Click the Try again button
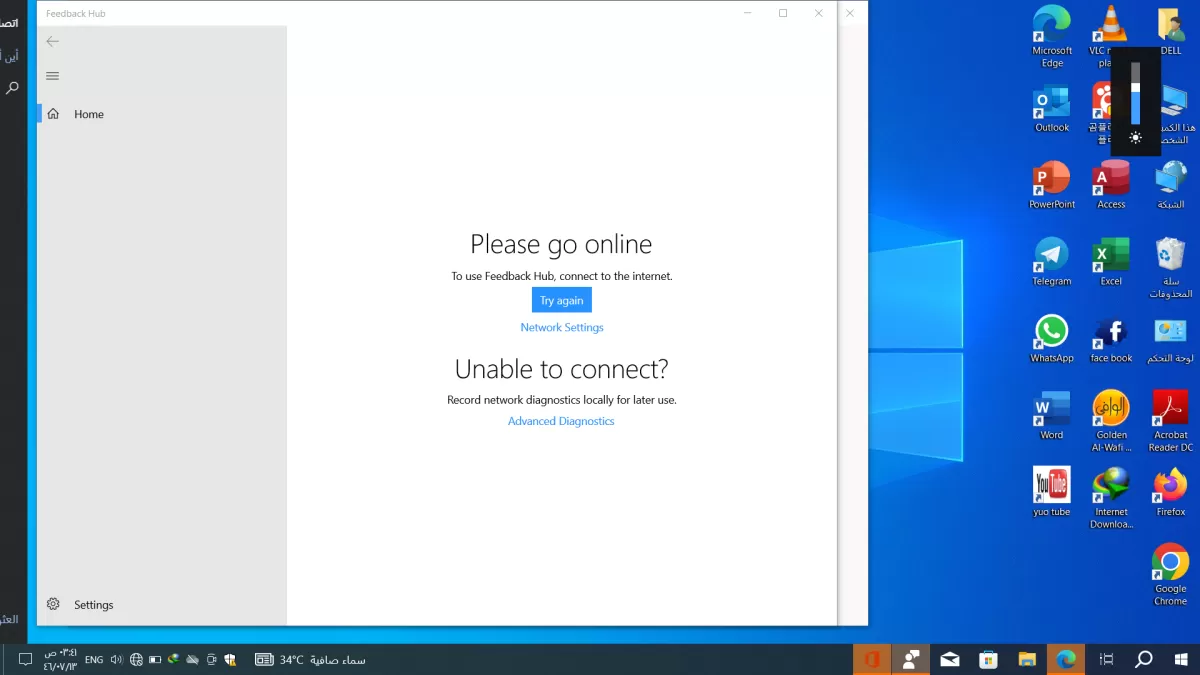Viewport: 1200px width, 675px height. click(561, 300)
